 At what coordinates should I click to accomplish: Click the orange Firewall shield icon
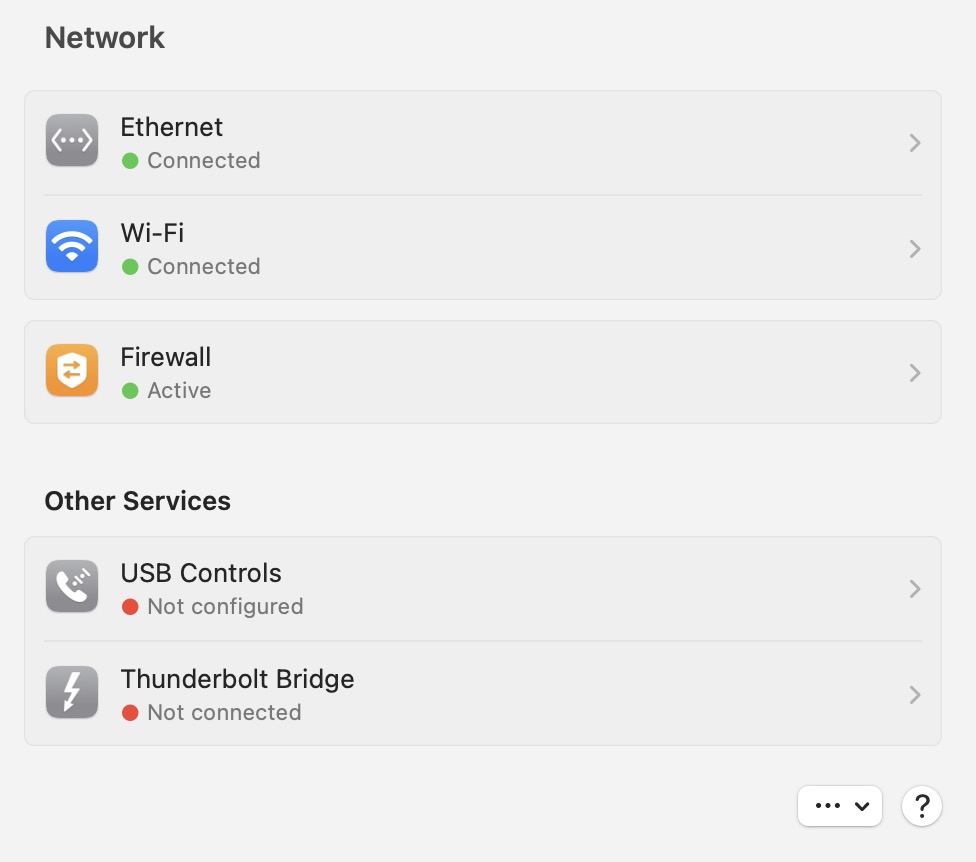[x=72, y=371]
